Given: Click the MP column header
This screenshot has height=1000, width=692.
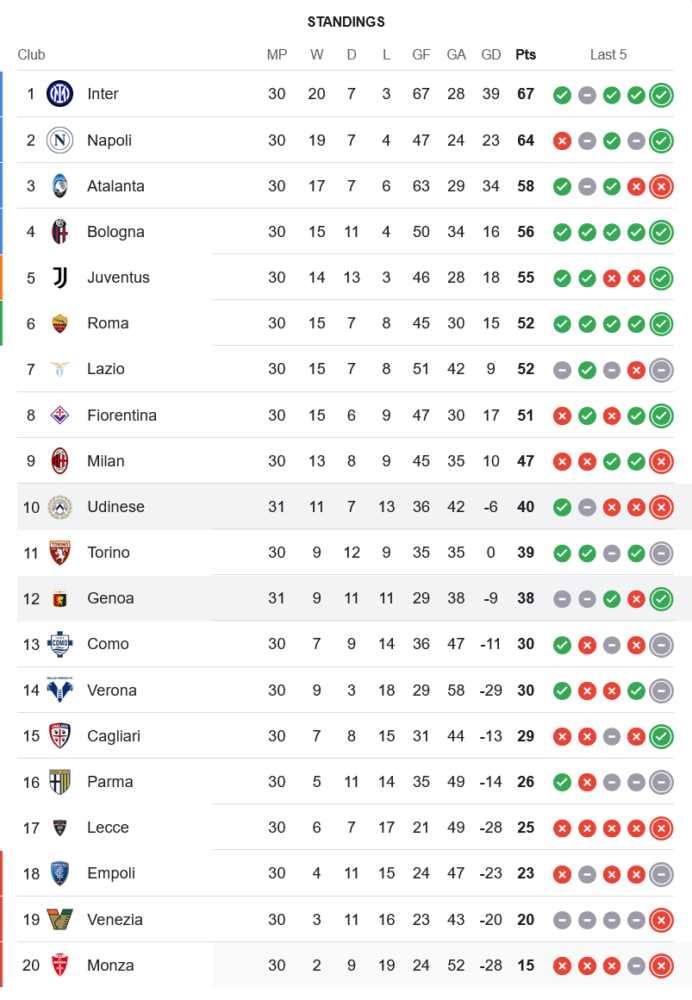Looking at the screenshot, I should click(277, 55).
